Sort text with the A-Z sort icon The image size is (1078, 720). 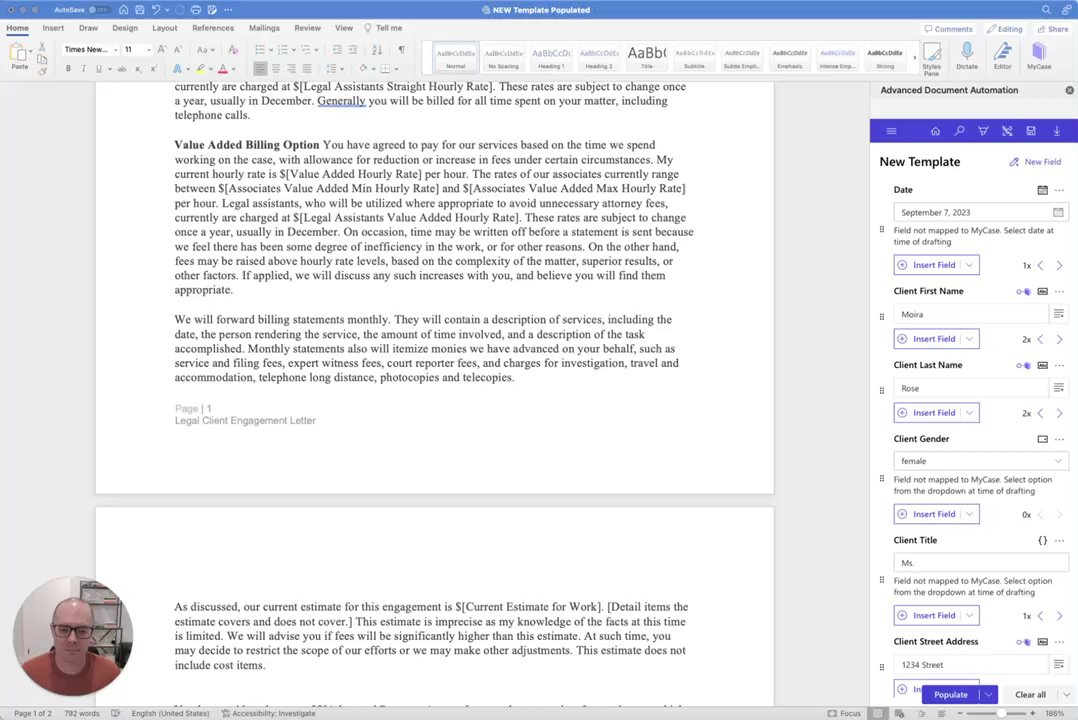pyautogui.click(x=377, y=50)
